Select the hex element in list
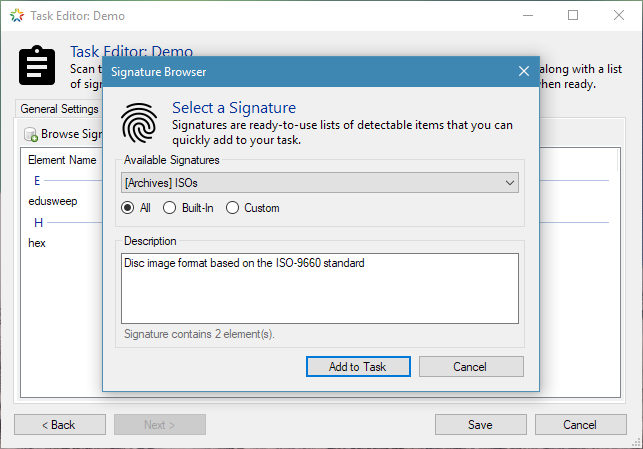 pyautogui.click(x=37, y=243)
